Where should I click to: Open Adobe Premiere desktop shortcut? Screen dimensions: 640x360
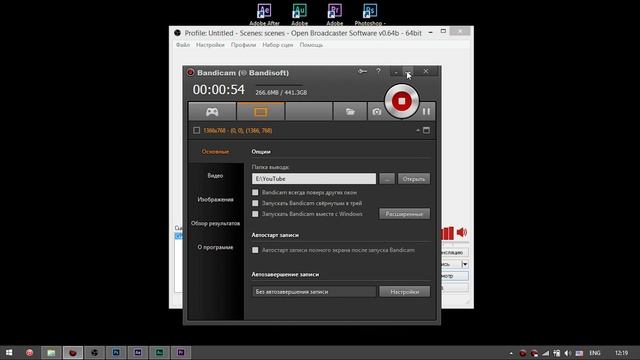click(x=335, y=14)
